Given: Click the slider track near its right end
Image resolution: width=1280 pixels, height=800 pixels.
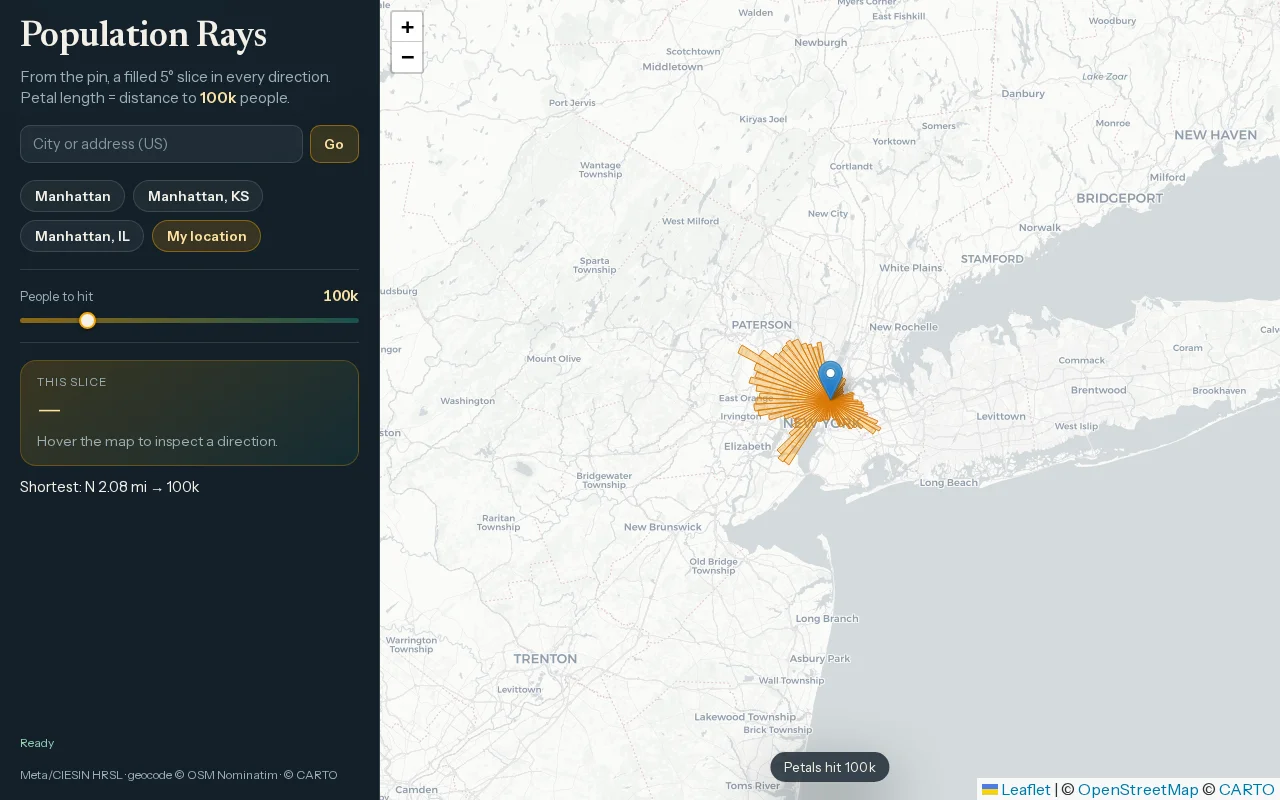Looking at the screenshot, I should pyautogui.click(x=345, y=320).
